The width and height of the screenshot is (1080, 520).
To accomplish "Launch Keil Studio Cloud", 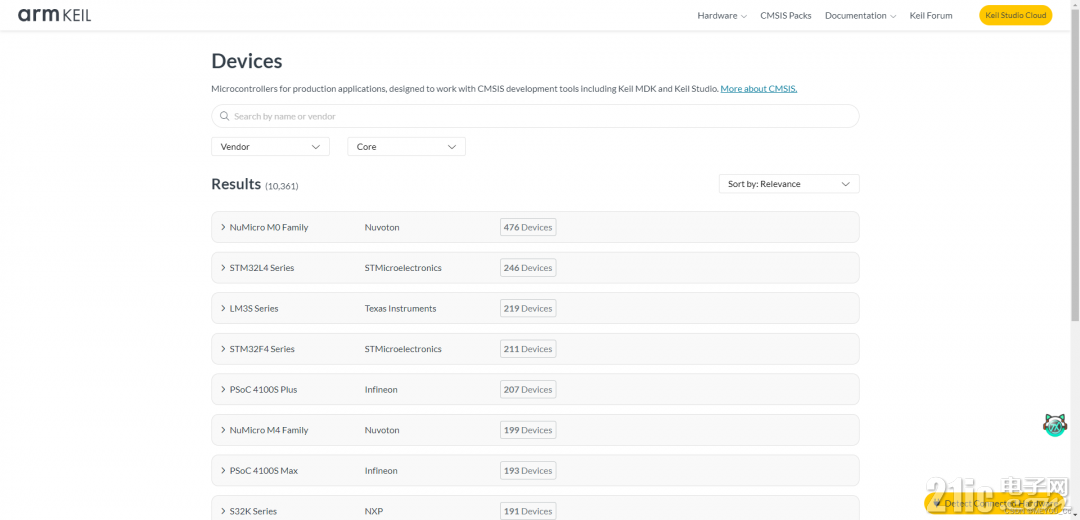I will point(1015,15).
